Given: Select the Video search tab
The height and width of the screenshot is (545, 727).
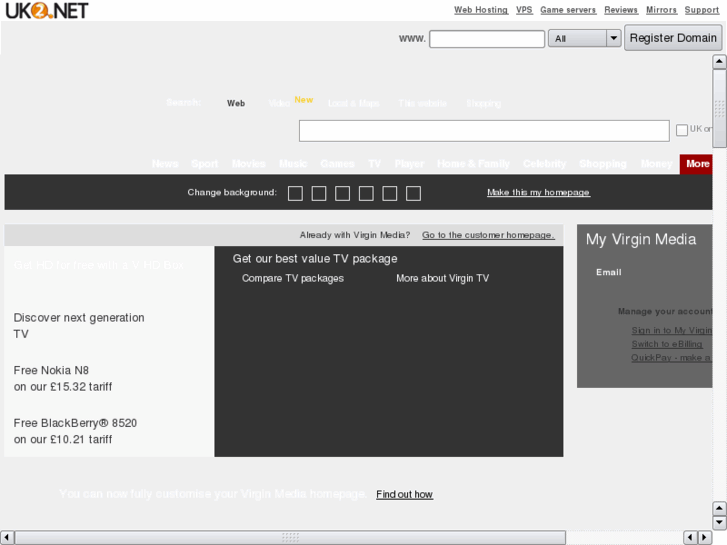Looking at the screenshot, I should coord(279,103).
